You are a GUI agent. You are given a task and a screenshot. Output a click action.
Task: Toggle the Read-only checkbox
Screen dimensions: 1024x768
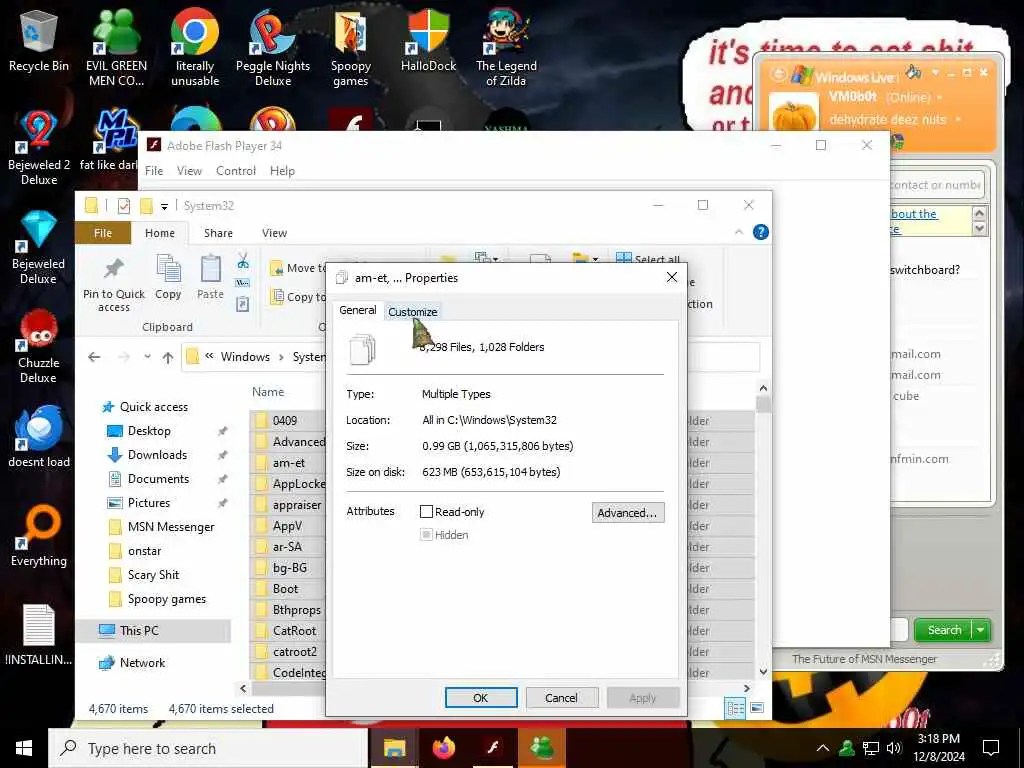tap(426, 511)
